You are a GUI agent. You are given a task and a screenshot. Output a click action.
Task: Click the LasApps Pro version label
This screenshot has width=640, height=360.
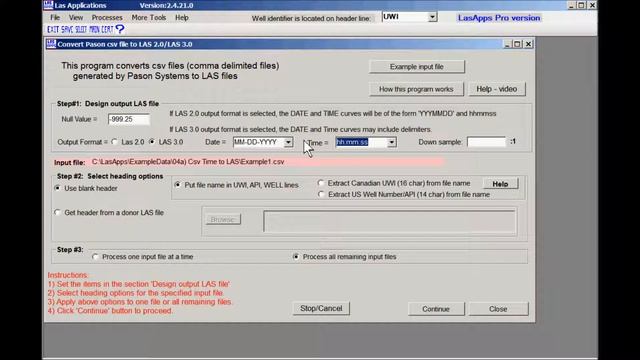click(x=499, y=18)
